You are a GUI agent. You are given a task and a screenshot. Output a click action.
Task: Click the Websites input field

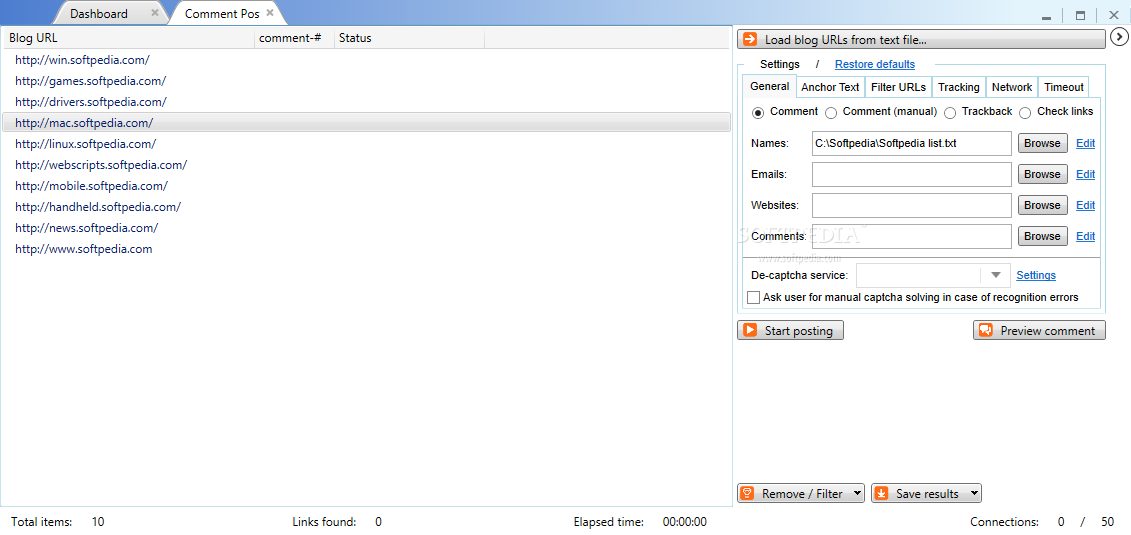[912, 205]
